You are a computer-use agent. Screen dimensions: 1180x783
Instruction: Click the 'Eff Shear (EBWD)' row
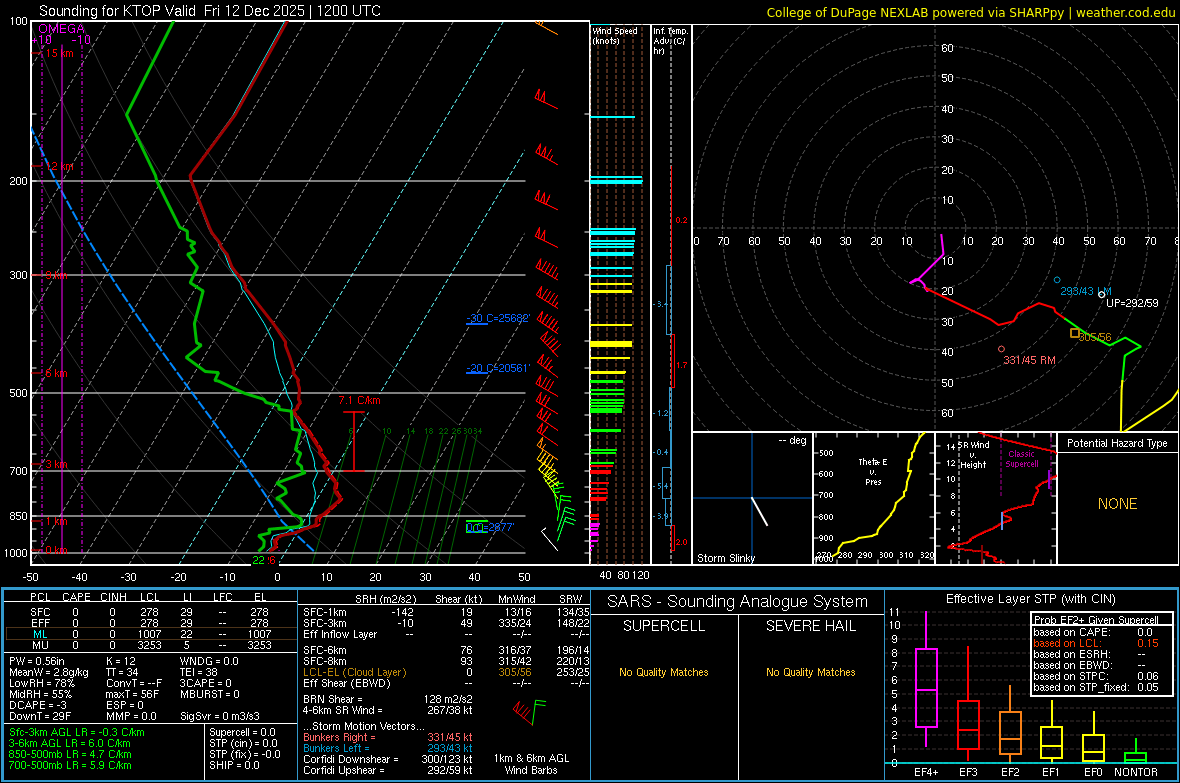click(446, 683)
